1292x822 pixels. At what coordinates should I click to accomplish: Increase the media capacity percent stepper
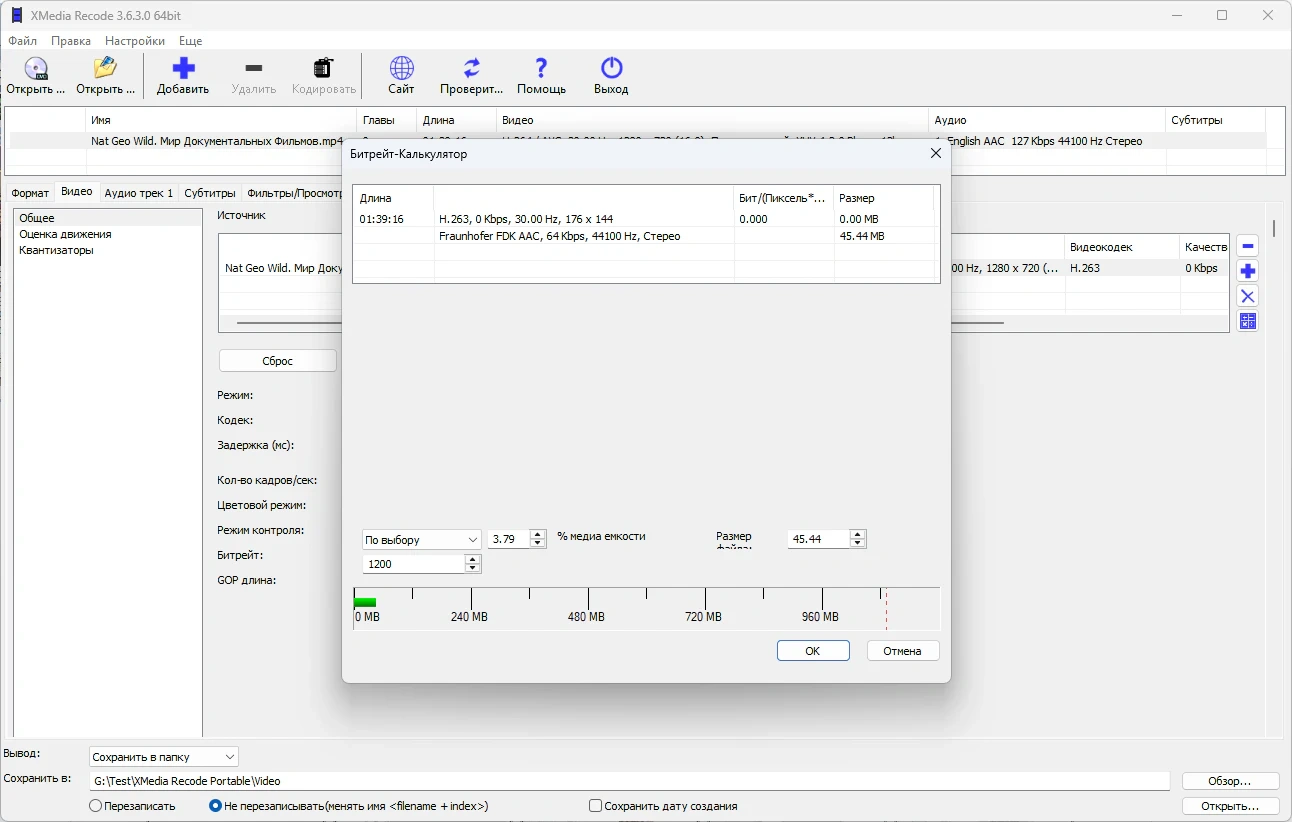tap(538, 535)
